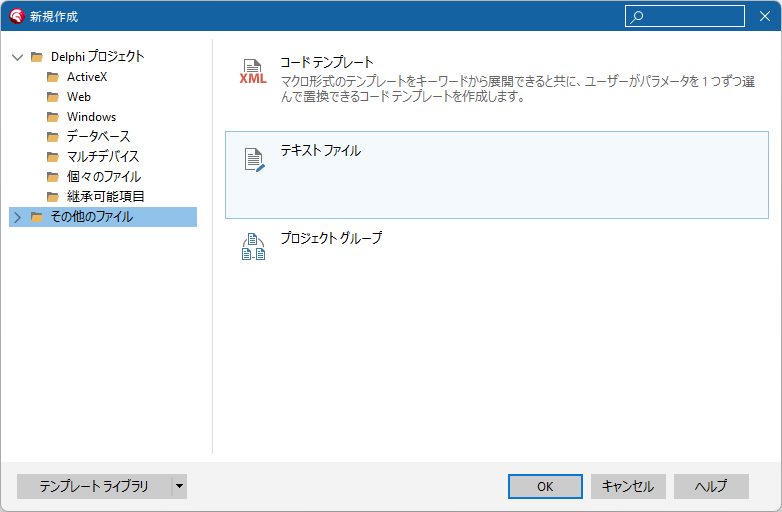
Task: Select the その他のファイル category
Action: (103, 217)
